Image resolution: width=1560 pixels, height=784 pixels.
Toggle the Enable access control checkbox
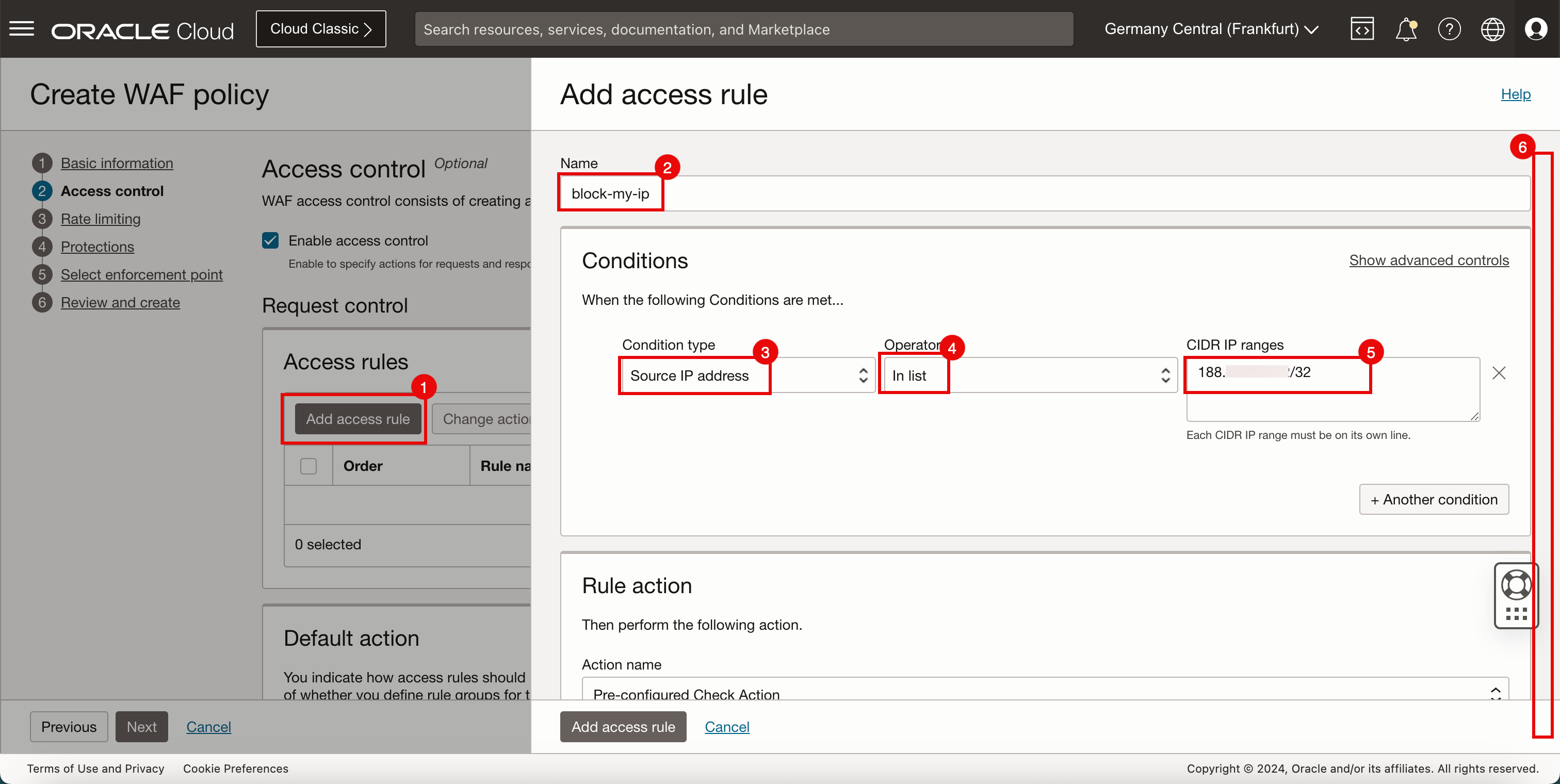coord(271,240)
